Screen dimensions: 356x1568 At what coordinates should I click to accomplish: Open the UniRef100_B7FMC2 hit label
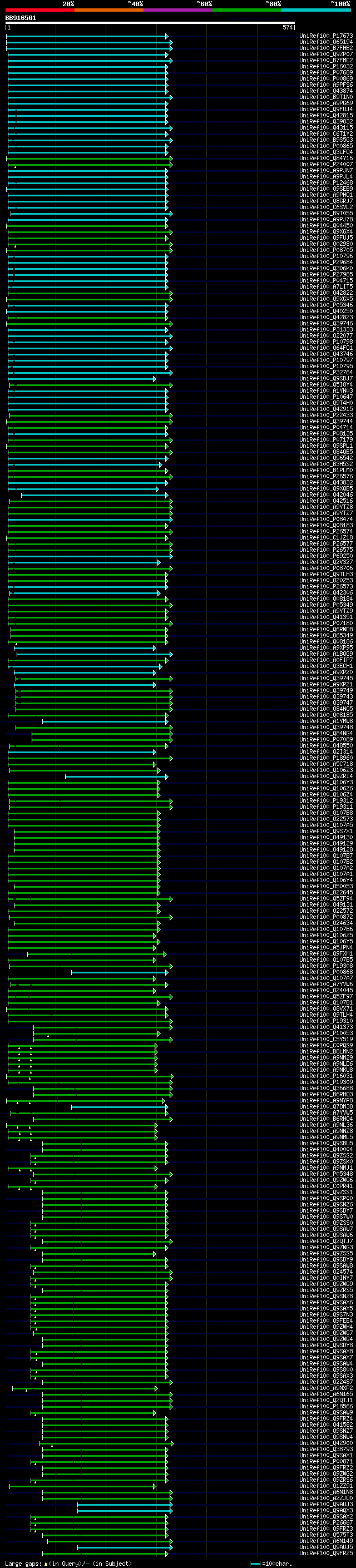pyautogui.click(x=326, y=60)
